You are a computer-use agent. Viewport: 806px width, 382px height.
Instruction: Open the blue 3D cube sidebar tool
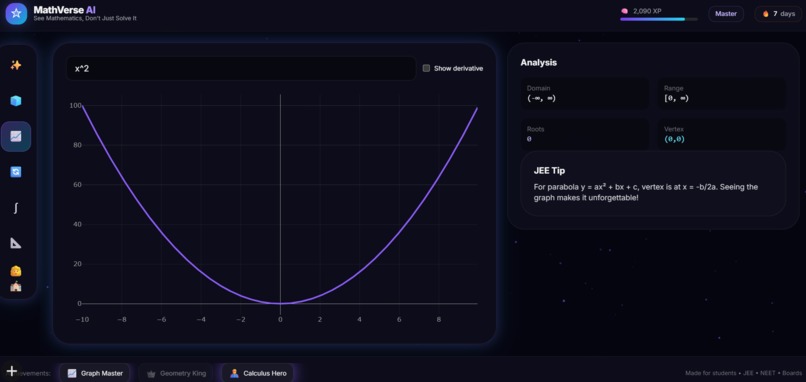[16, 101]
